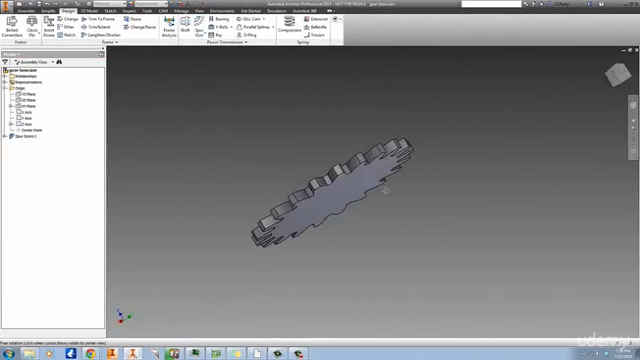Open the Windows Start button
Screen dimensions: 640x360
9,353
